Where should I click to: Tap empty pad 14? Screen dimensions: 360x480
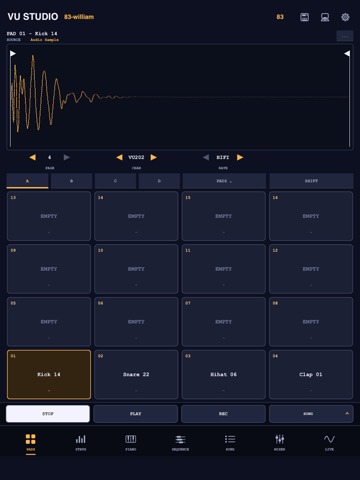[136, 216]
